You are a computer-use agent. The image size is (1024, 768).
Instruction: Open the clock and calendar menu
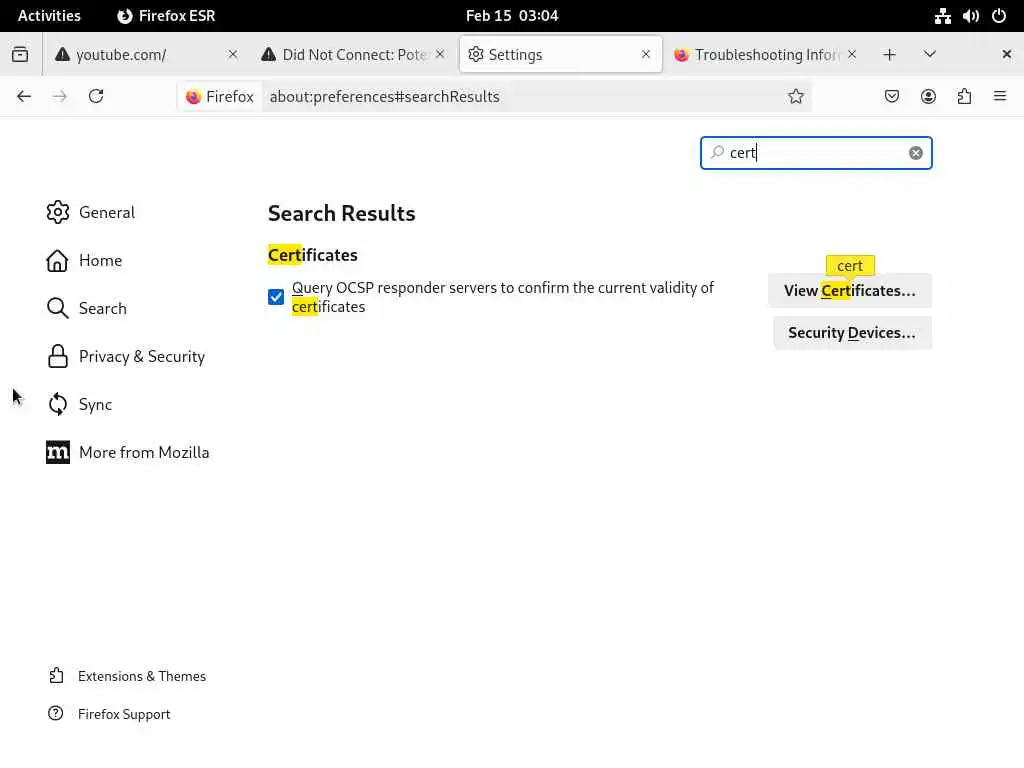coord(512,16)
